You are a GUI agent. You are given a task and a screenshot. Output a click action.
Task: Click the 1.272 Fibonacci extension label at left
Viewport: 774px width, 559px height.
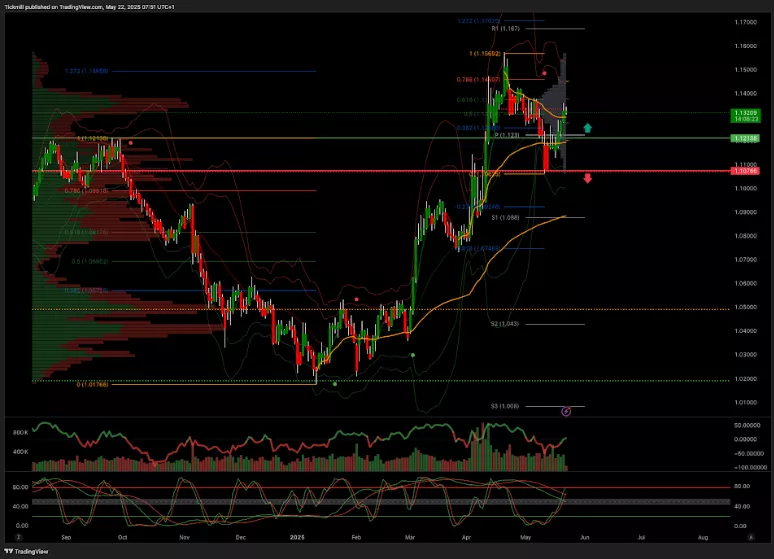[x=85, y=71]
